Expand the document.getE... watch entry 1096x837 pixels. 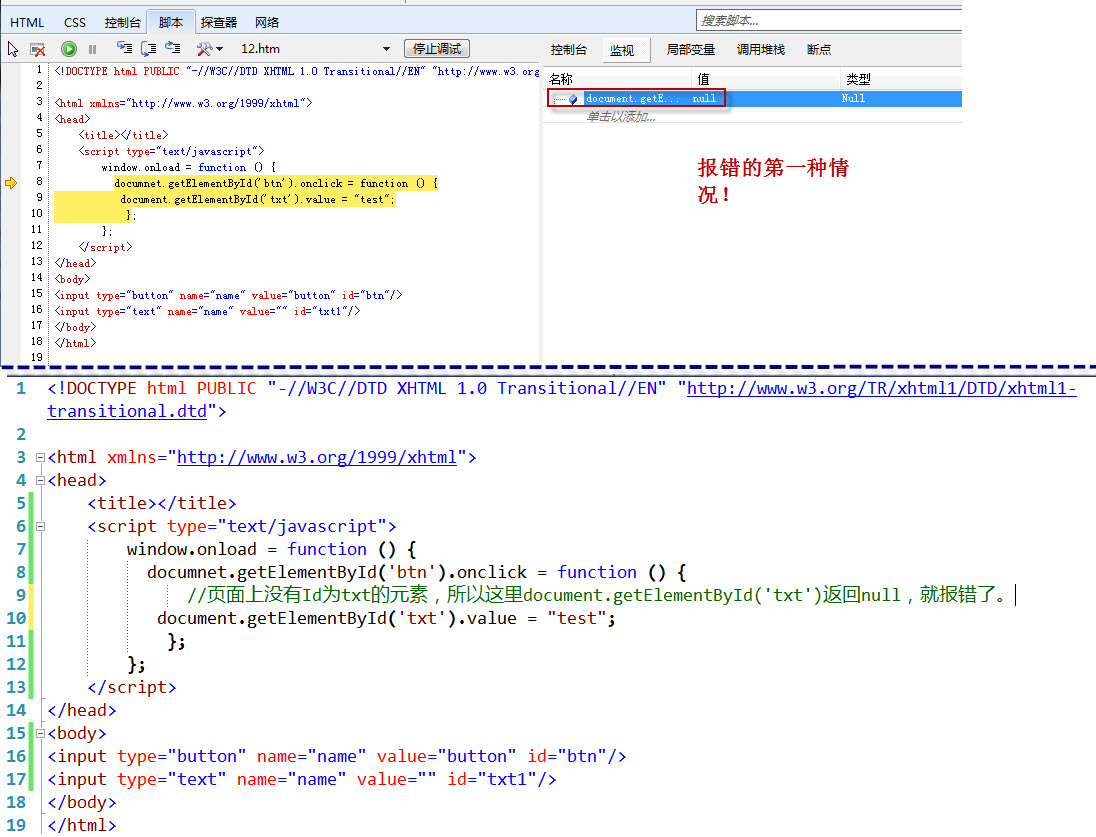(x=556, y=98)
